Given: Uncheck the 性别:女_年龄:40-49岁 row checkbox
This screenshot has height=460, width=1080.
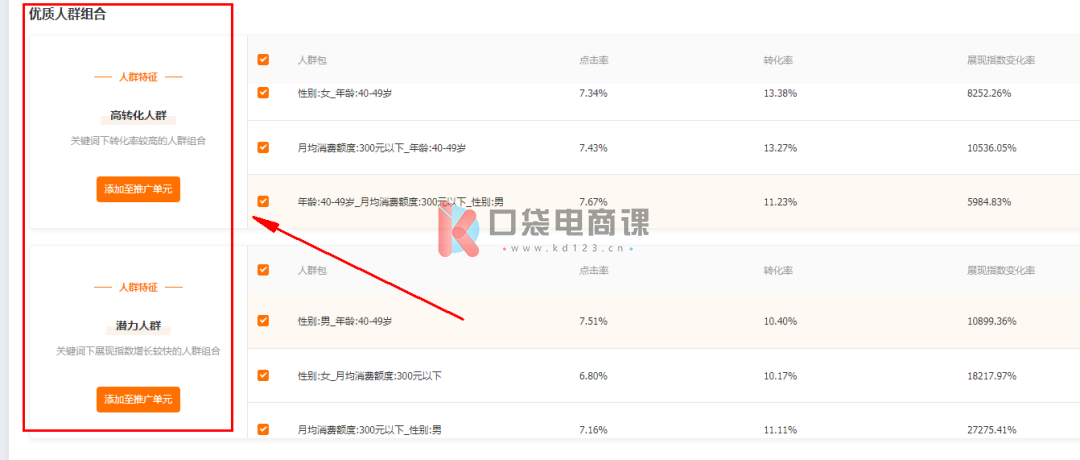Looking at the screenshot, I should tap(263, 93).
